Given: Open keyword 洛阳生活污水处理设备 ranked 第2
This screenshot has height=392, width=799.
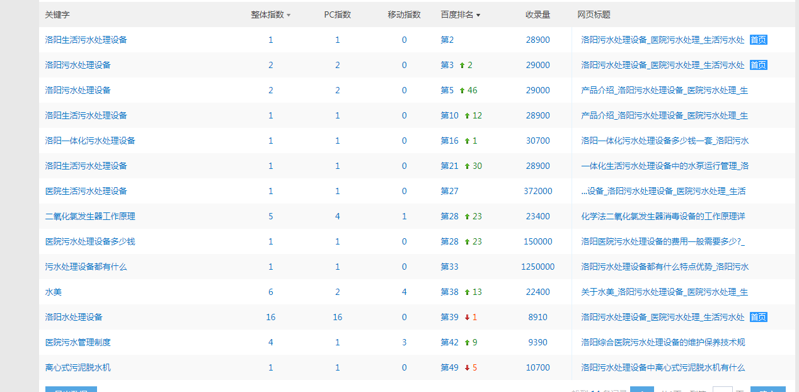Looking at the screenshot, I should coord(86,40).
